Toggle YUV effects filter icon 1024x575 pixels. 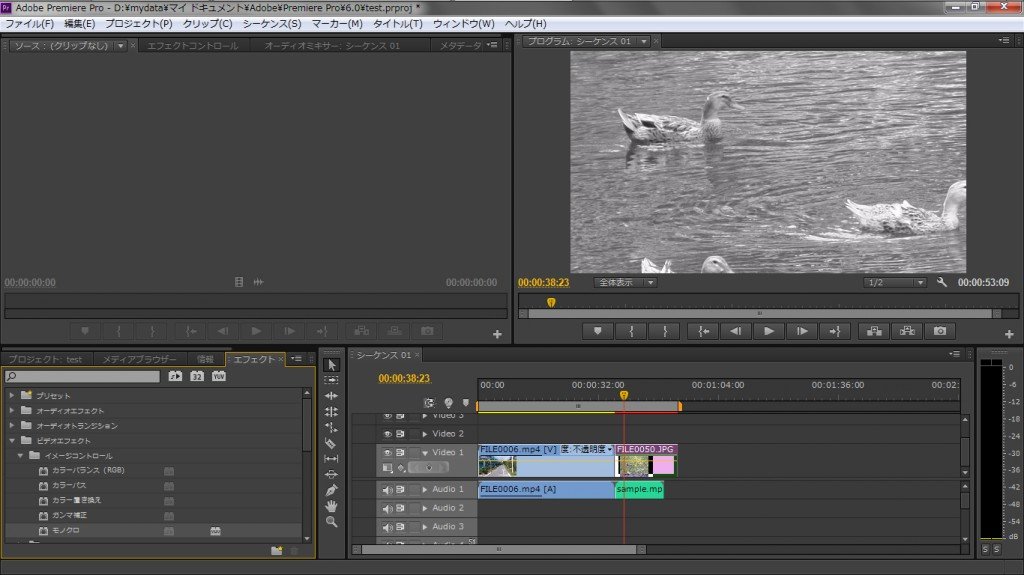coord(219,376)
